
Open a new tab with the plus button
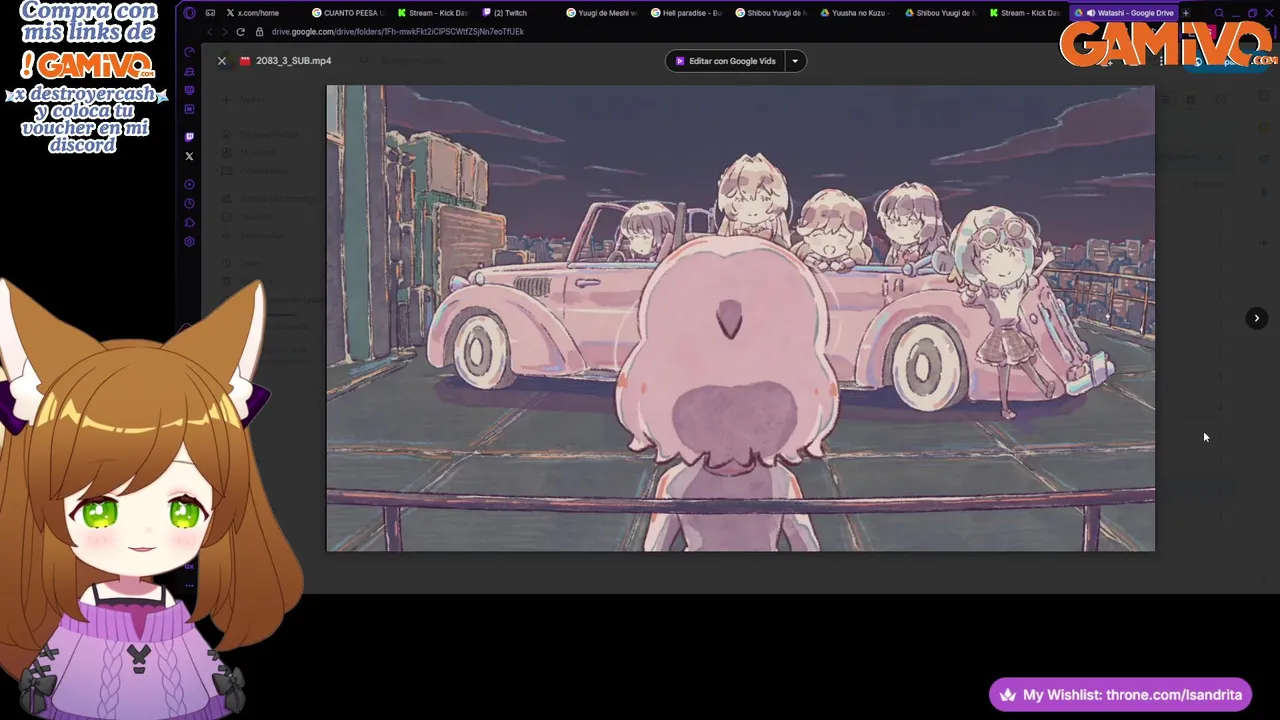1186,13
